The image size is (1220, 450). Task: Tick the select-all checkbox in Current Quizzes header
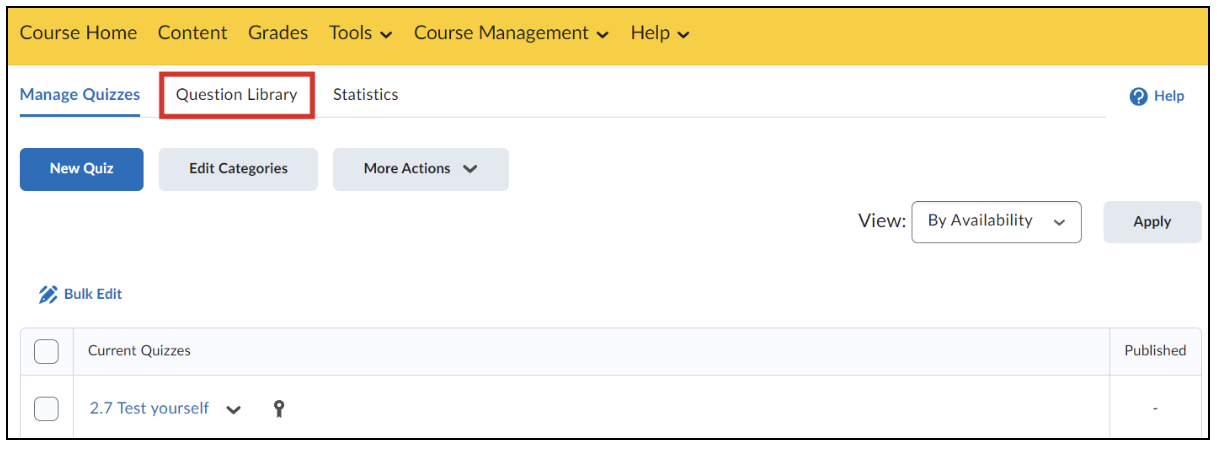coord(46,351)
